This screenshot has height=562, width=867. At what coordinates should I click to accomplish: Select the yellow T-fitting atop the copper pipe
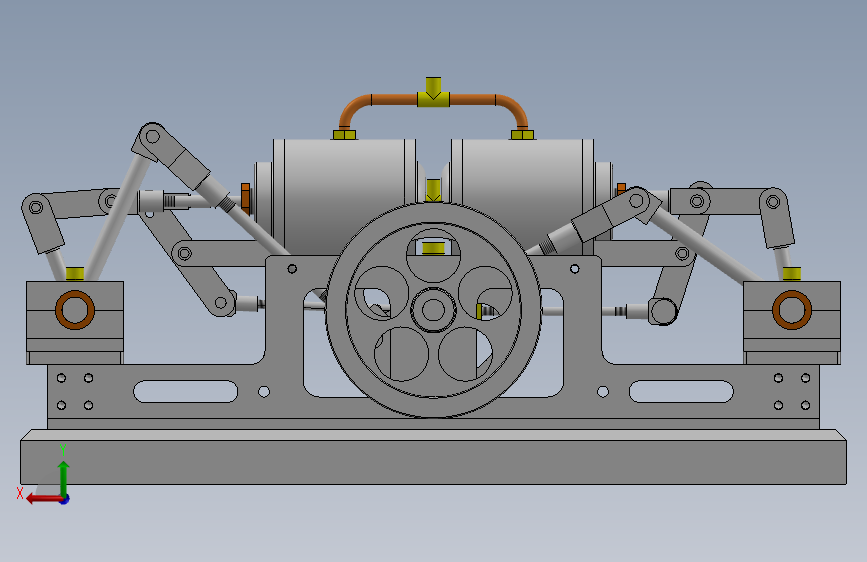(434, 92)
